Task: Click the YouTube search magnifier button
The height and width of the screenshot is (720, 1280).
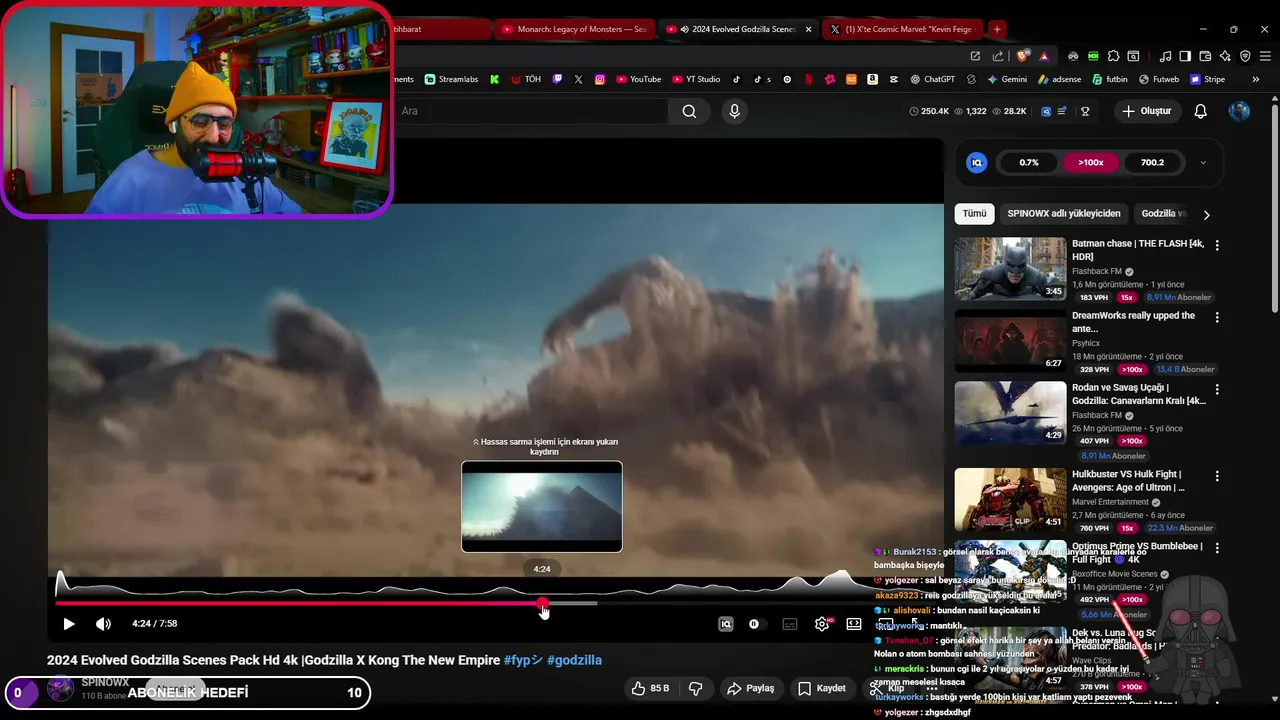Action: (689, 111)
